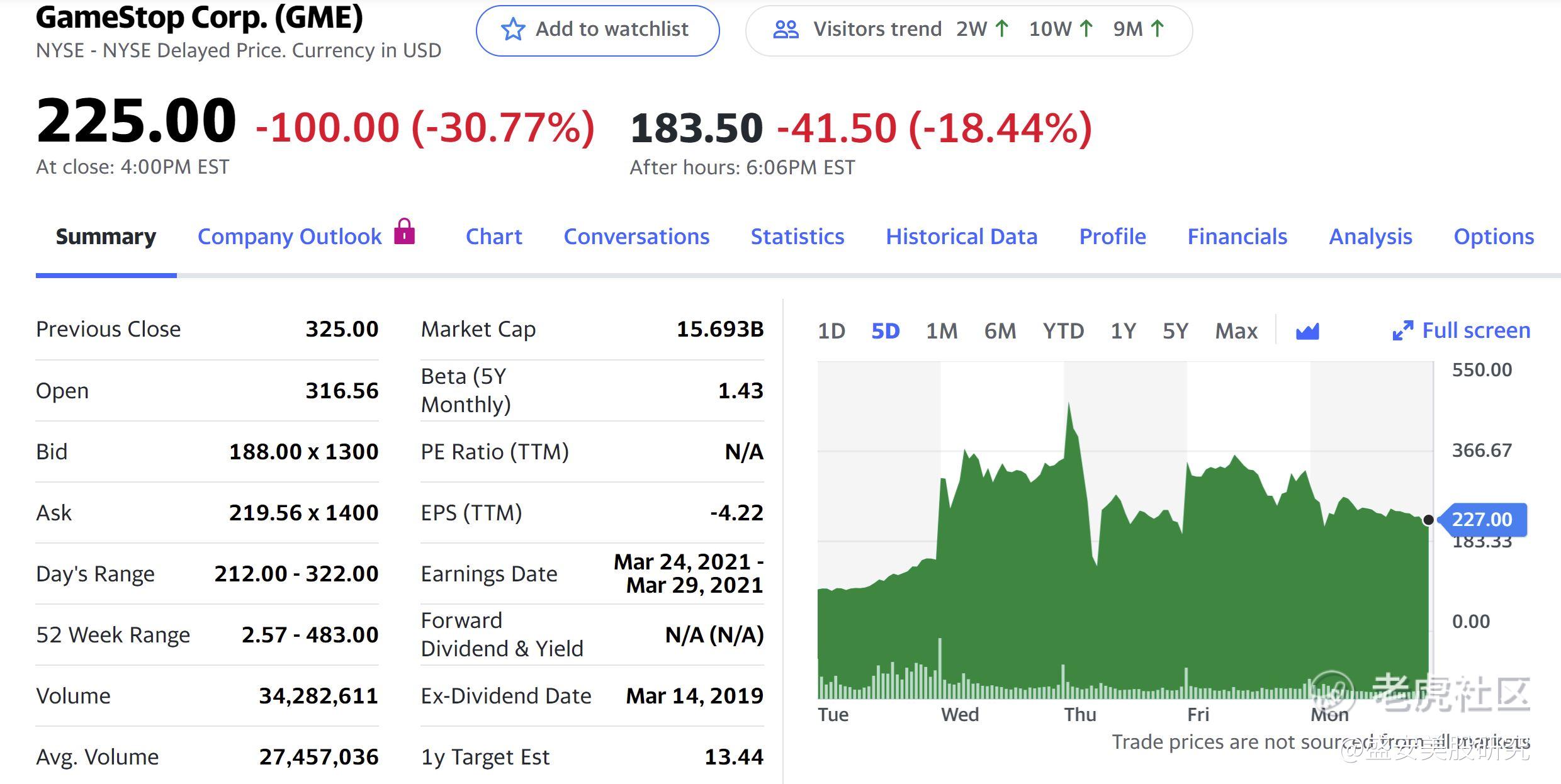
Task: Click the Previous Close value 325.00
Action: [x=342, y=329]
